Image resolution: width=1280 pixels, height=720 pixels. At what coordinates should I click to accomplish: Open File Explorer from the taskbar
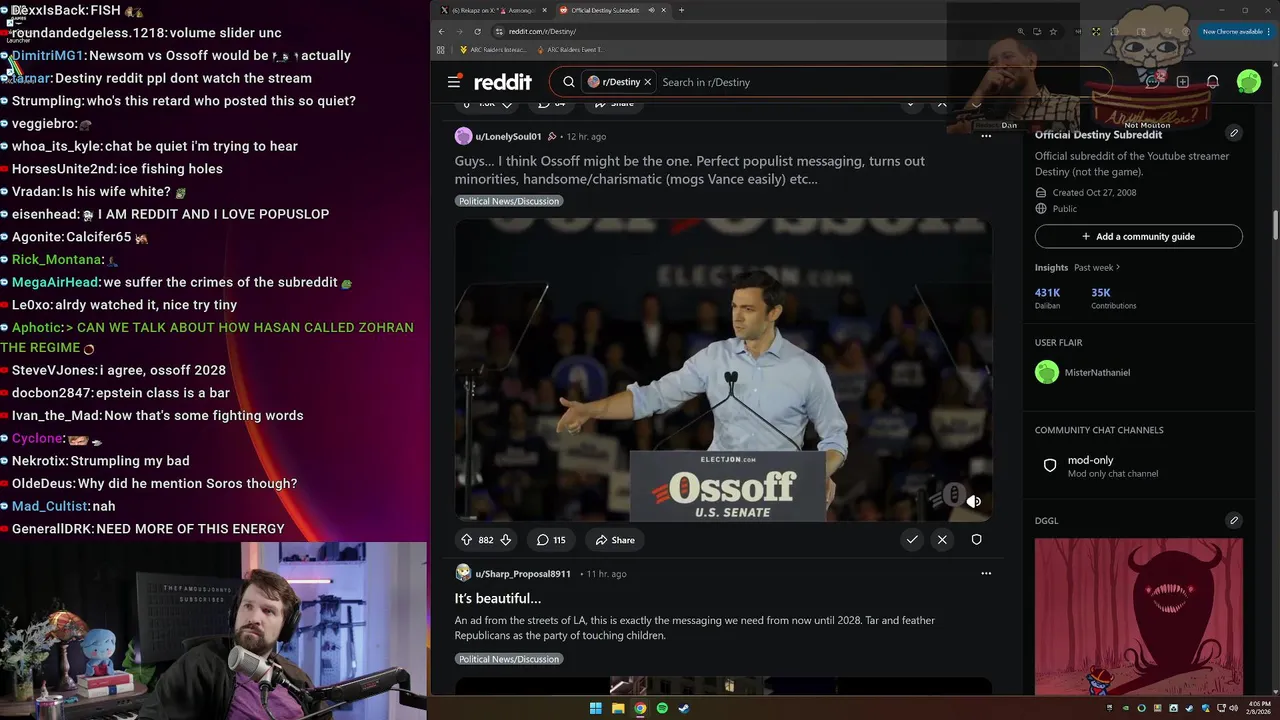[618, 708]
